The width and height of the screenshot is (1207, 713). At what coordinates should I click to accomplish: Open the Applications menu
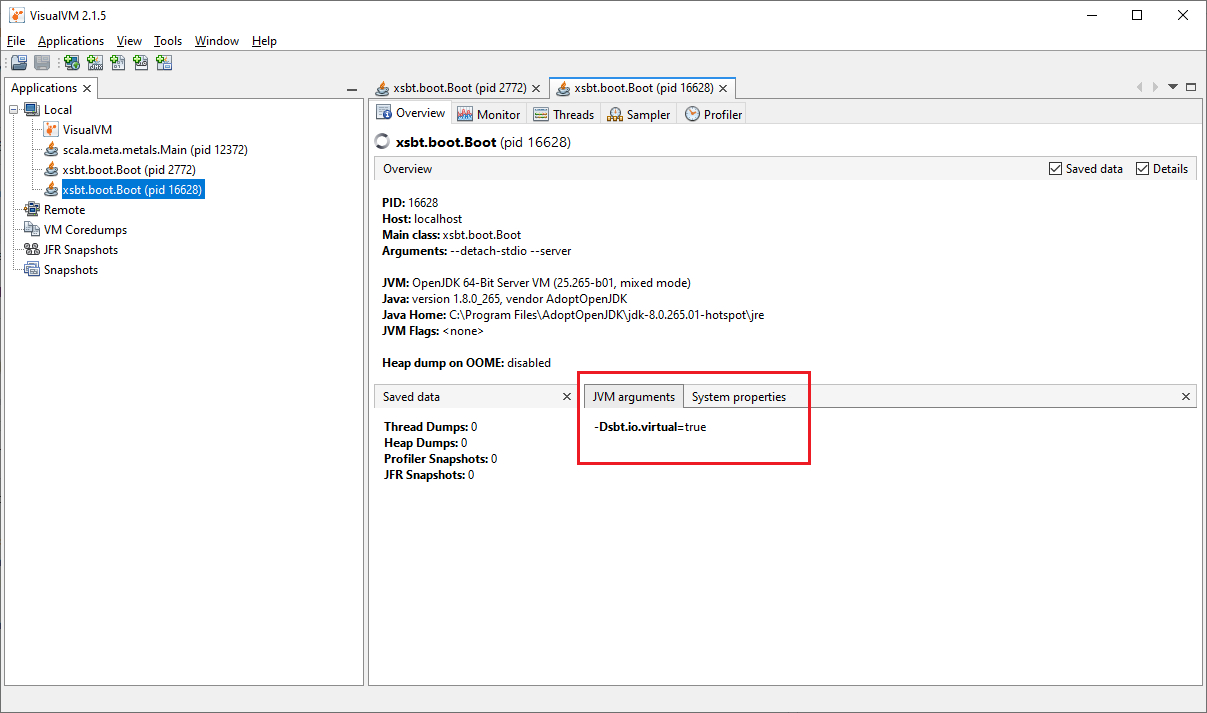pos(70,40)
